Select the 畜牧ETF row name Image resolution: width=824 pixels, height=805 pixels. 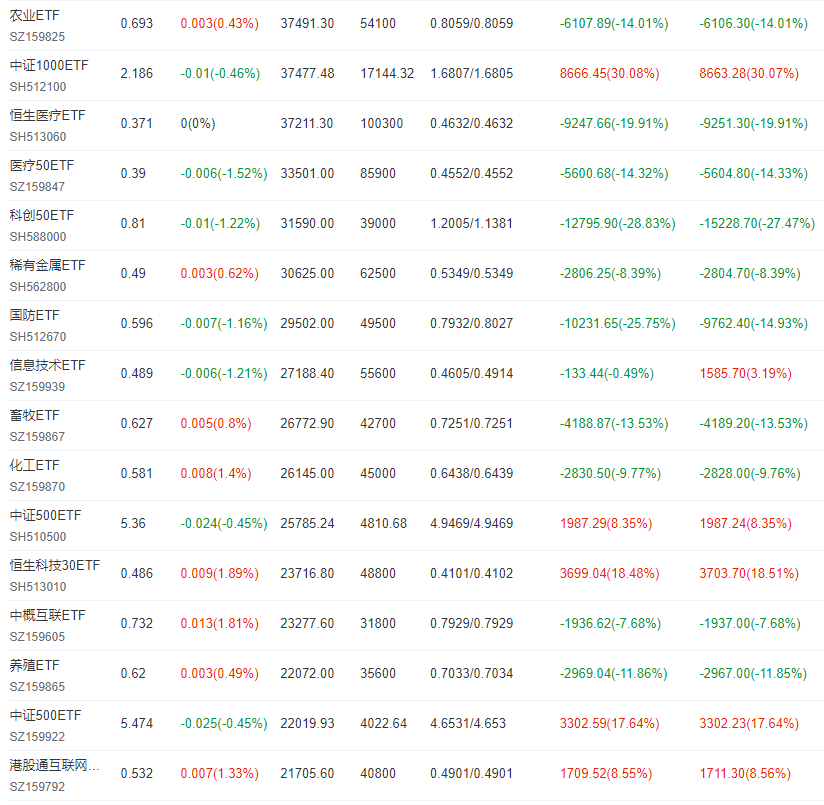click(x=35, y=416)
